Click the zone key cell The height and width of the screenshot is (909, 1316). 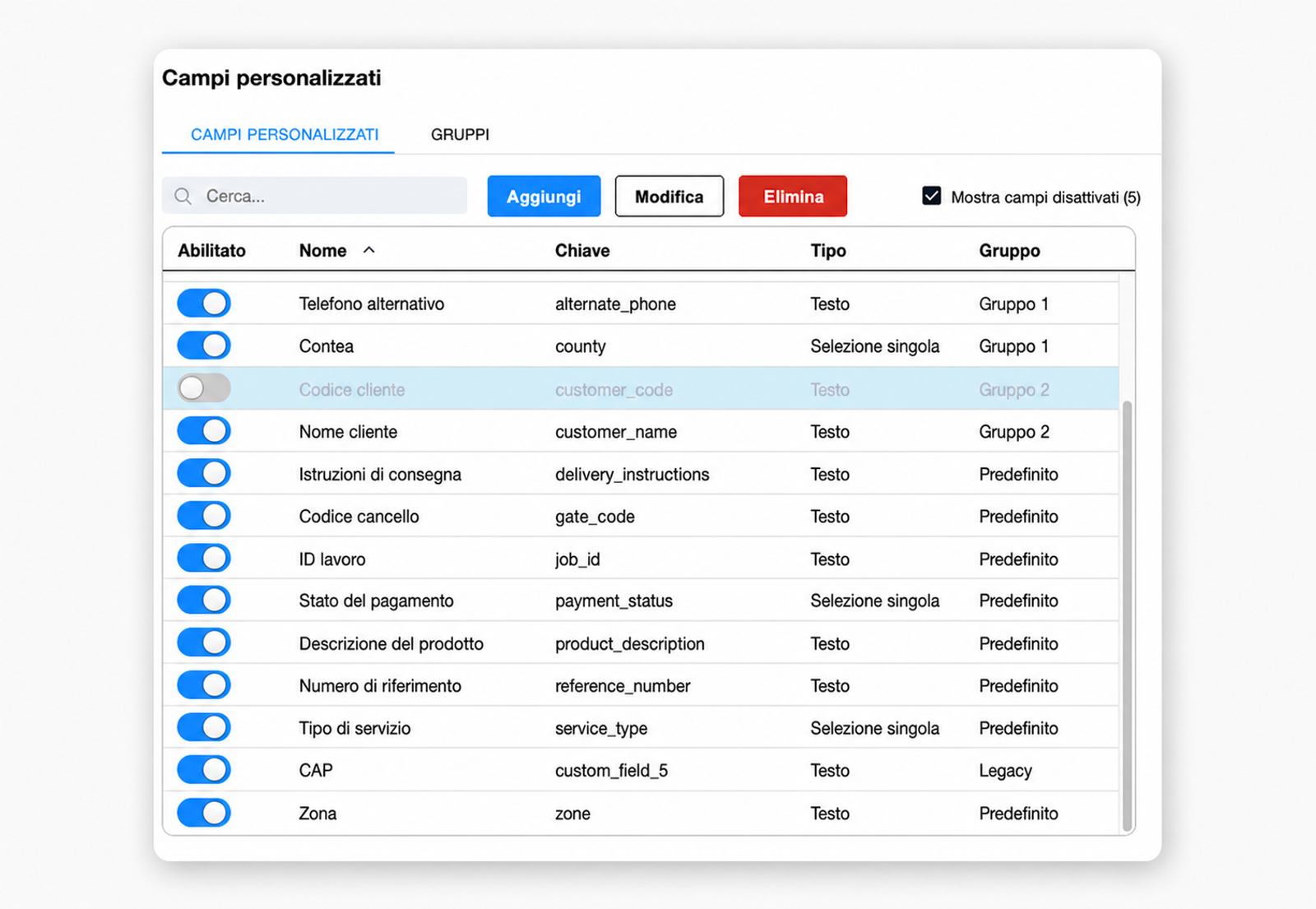572,814
